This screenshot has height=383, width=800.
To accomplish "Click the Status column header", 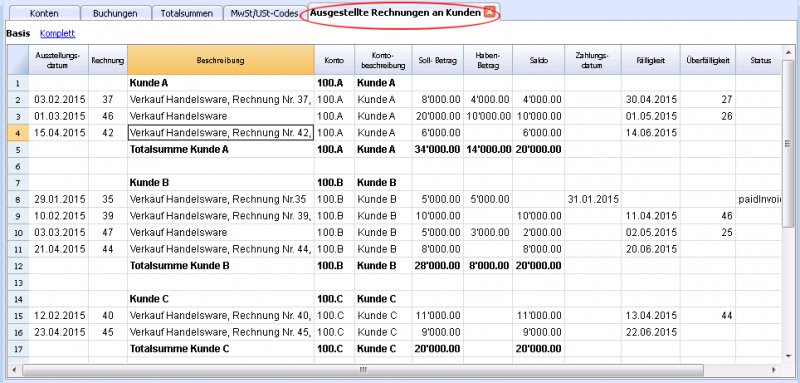I will [x=758, y=60].
